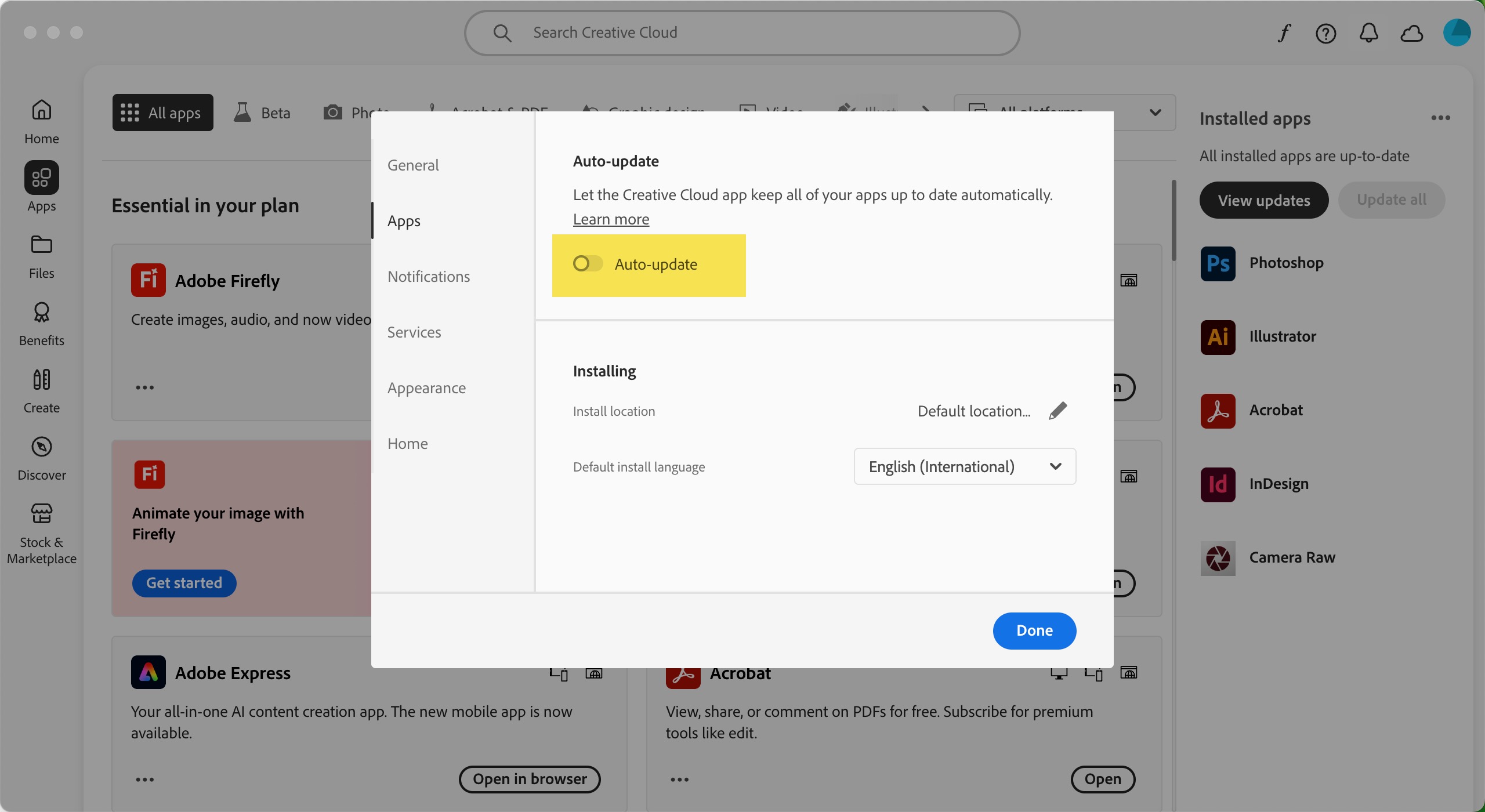
Task: Open Adobe Express card more options
Action: pos(144,780)
